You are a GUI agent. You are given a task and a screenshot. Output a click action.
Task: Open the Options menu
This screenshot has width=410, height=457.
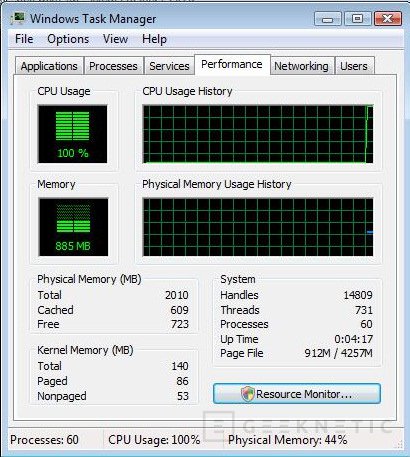68,39
